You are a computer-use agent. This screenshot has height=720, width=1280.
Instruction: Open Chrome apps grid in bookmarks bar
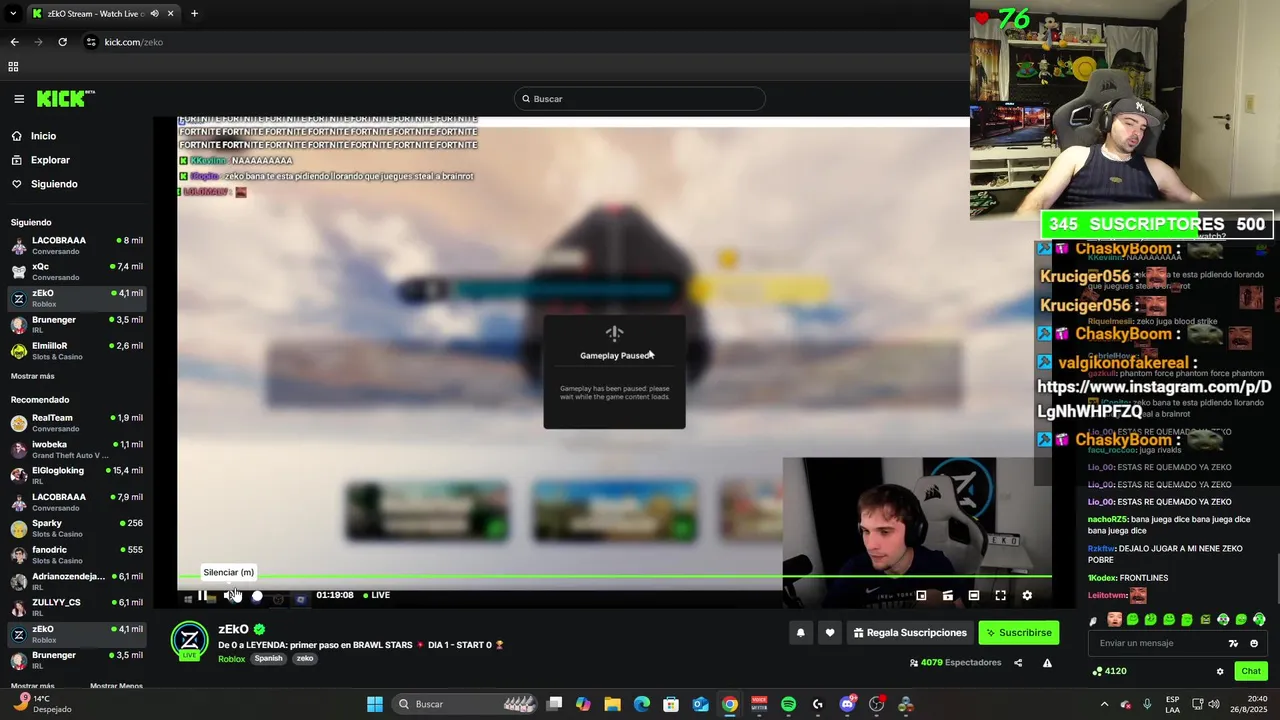[x=13, y=67]
